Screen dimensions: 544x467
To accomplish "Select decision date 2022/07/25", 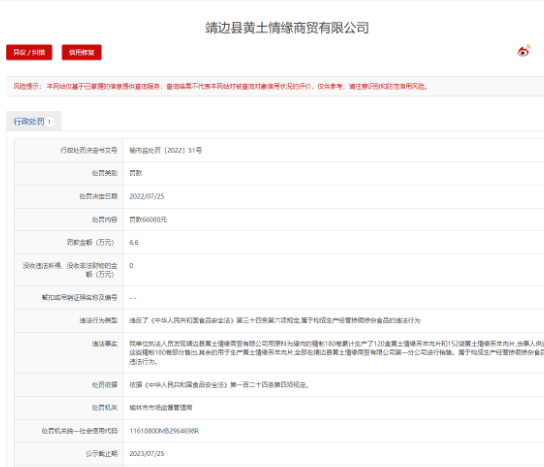I will 147,196.
